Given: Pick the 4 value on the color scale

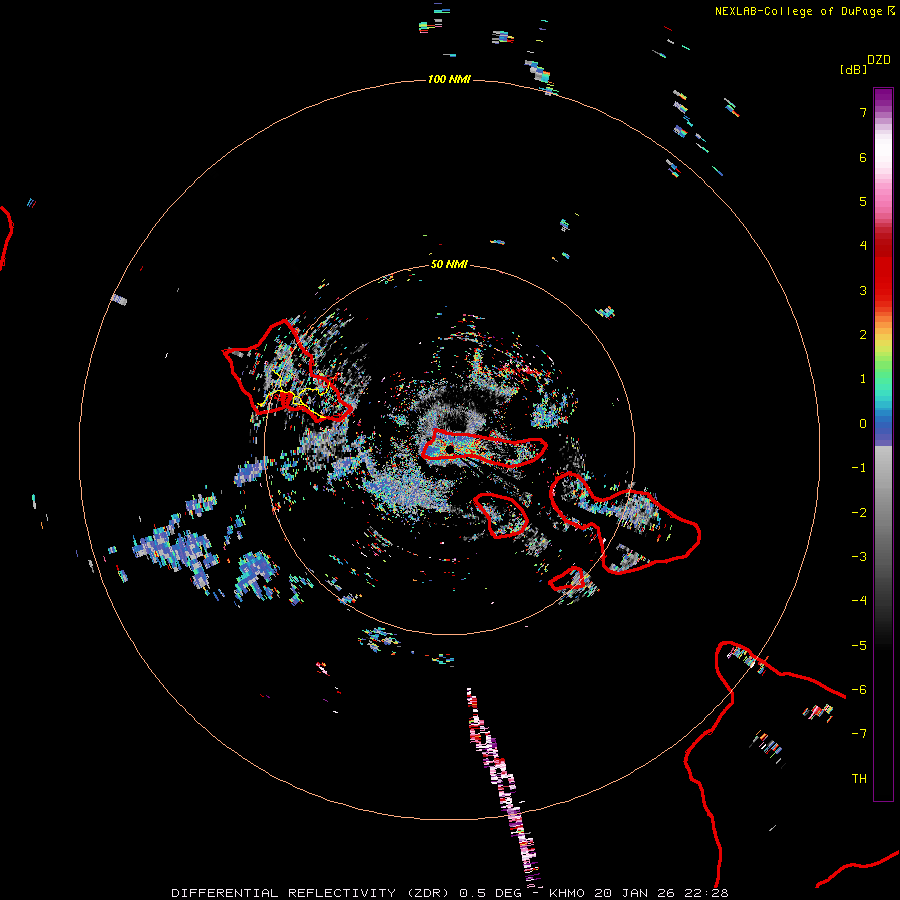Looking at the screenshot, I should 863,246.
